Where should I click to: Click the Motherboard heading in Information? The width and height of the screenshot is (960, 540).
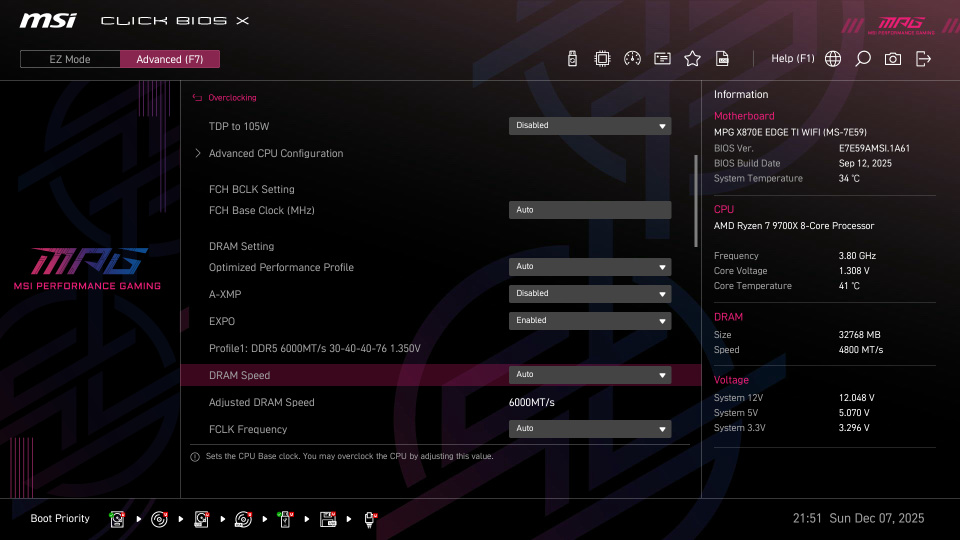[744, 116]
